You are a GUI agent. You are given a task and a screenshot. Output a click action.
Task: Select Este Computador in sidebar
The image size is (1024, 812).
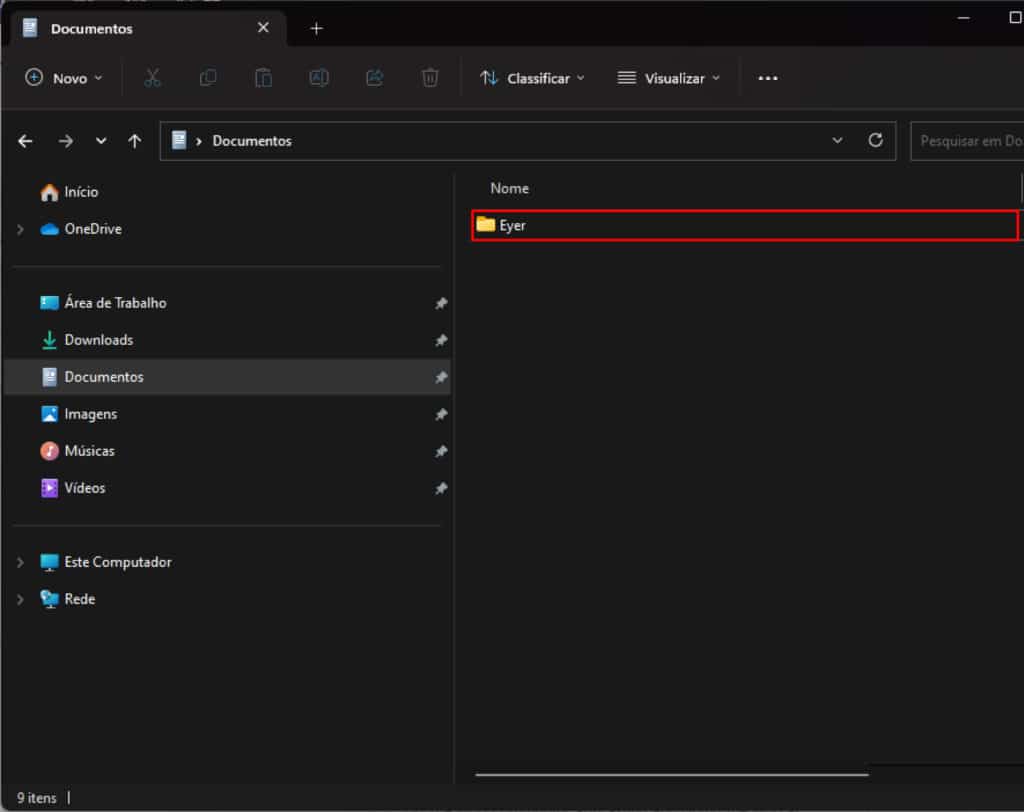click(118, 562)
